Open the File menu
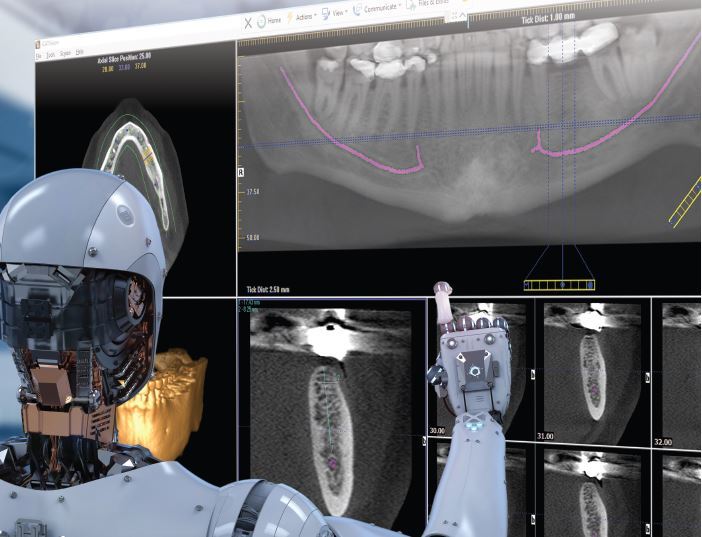This screenshot has width=702, height=537. click(x=39, y=56)
